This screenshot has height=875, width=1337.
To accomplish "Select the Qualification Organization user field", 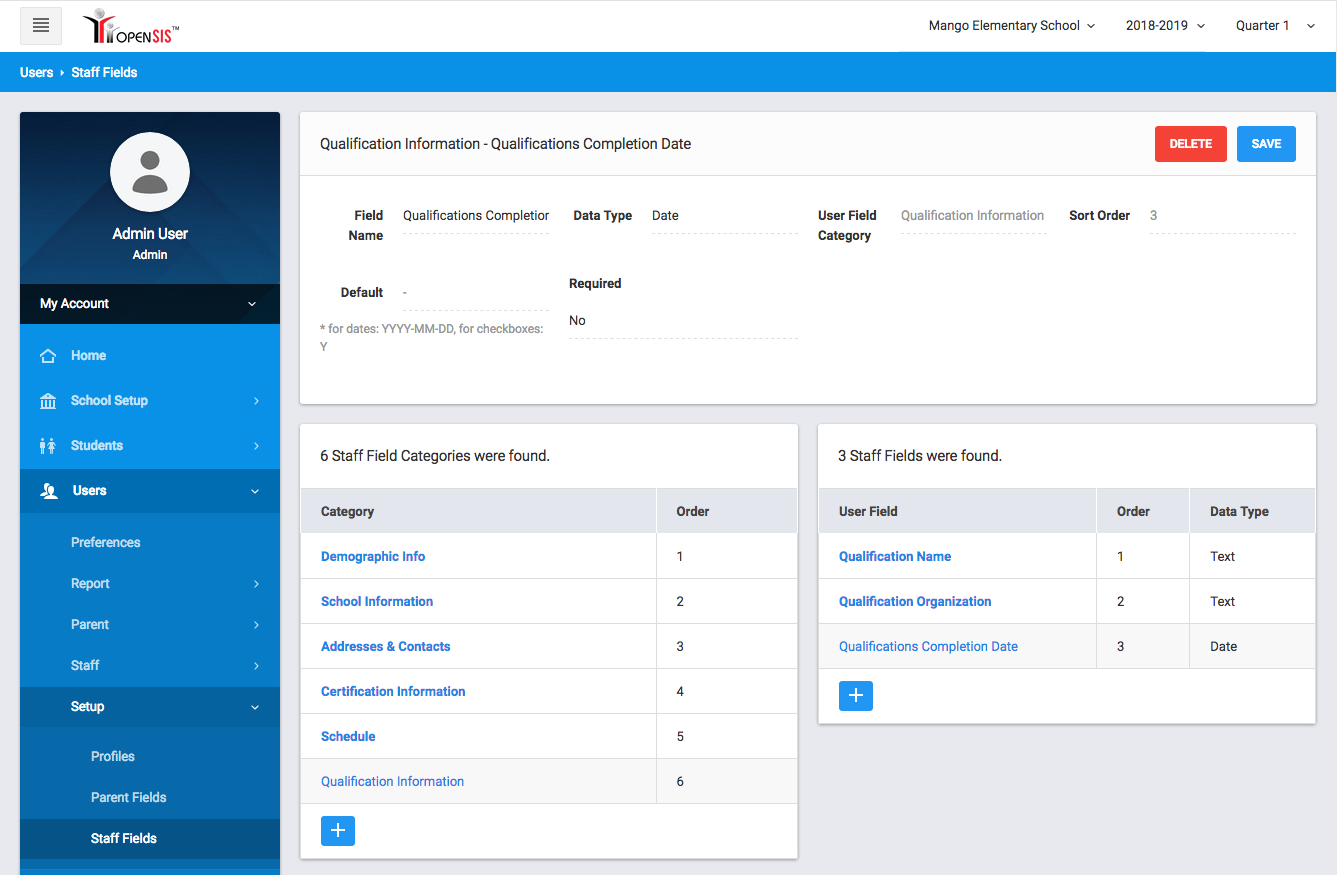I will (915, 602).
